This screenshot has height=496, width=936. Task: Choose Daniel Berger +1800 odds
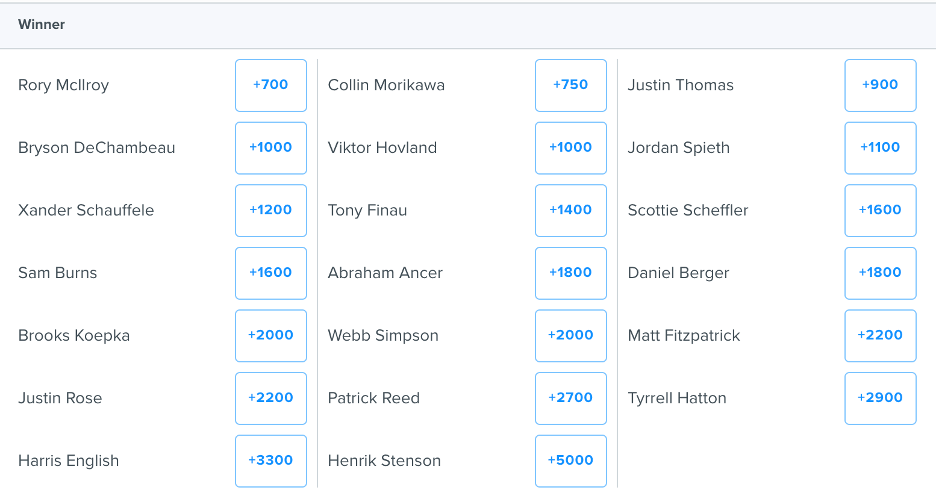pyautogui.click(x=880, y=273)
